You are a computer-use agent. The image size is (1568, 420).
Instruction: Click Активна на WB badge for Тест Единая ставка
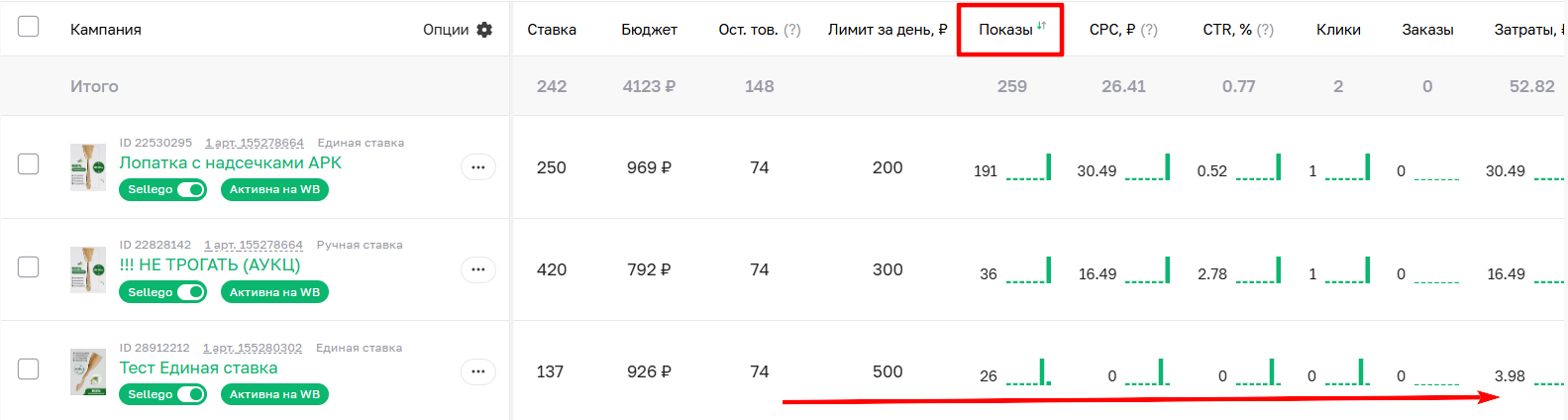click(x=274, y=394)
